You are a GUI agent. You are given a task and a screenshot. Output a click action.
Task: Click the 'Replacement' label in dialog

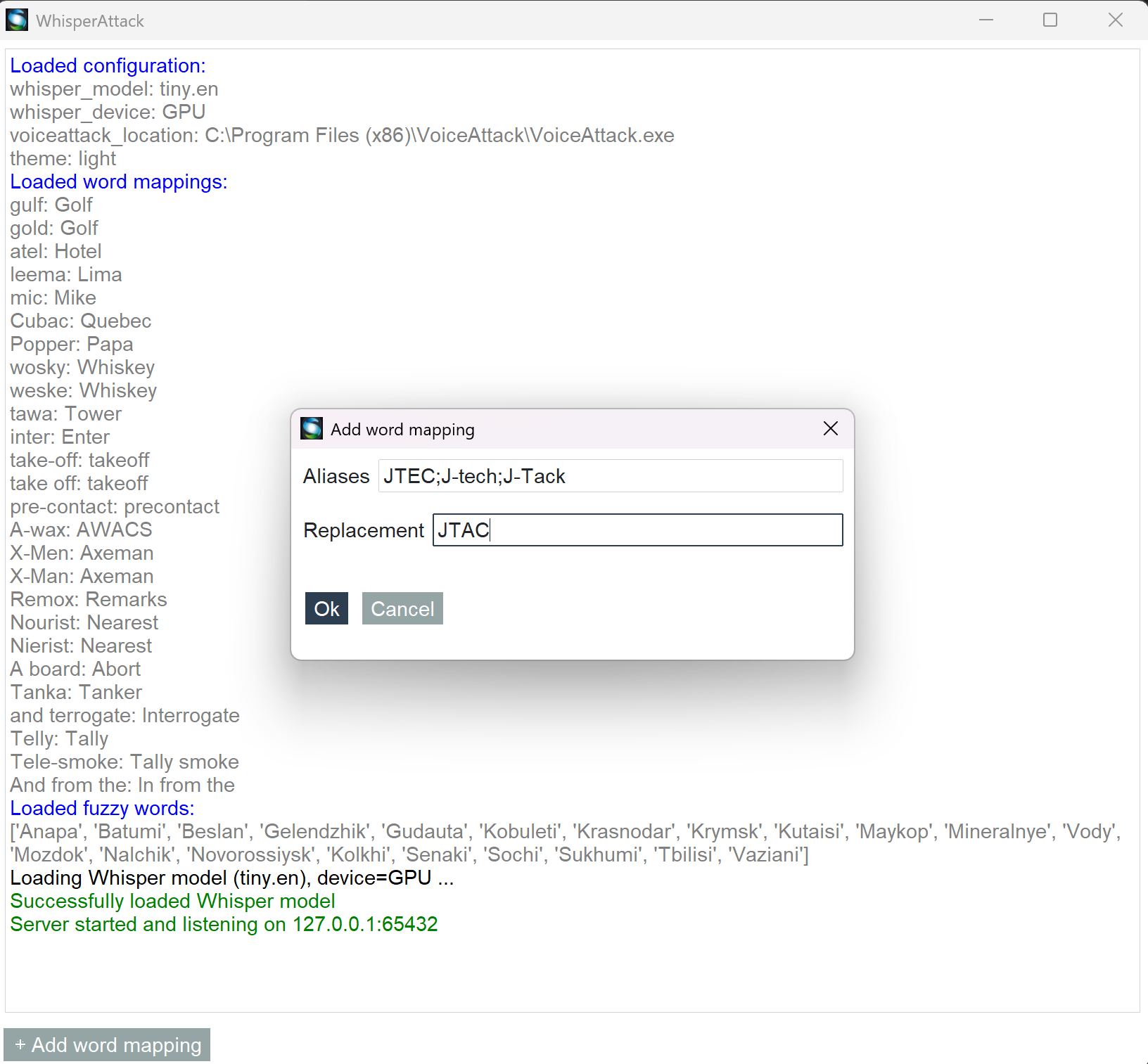[x=364, y=530]
